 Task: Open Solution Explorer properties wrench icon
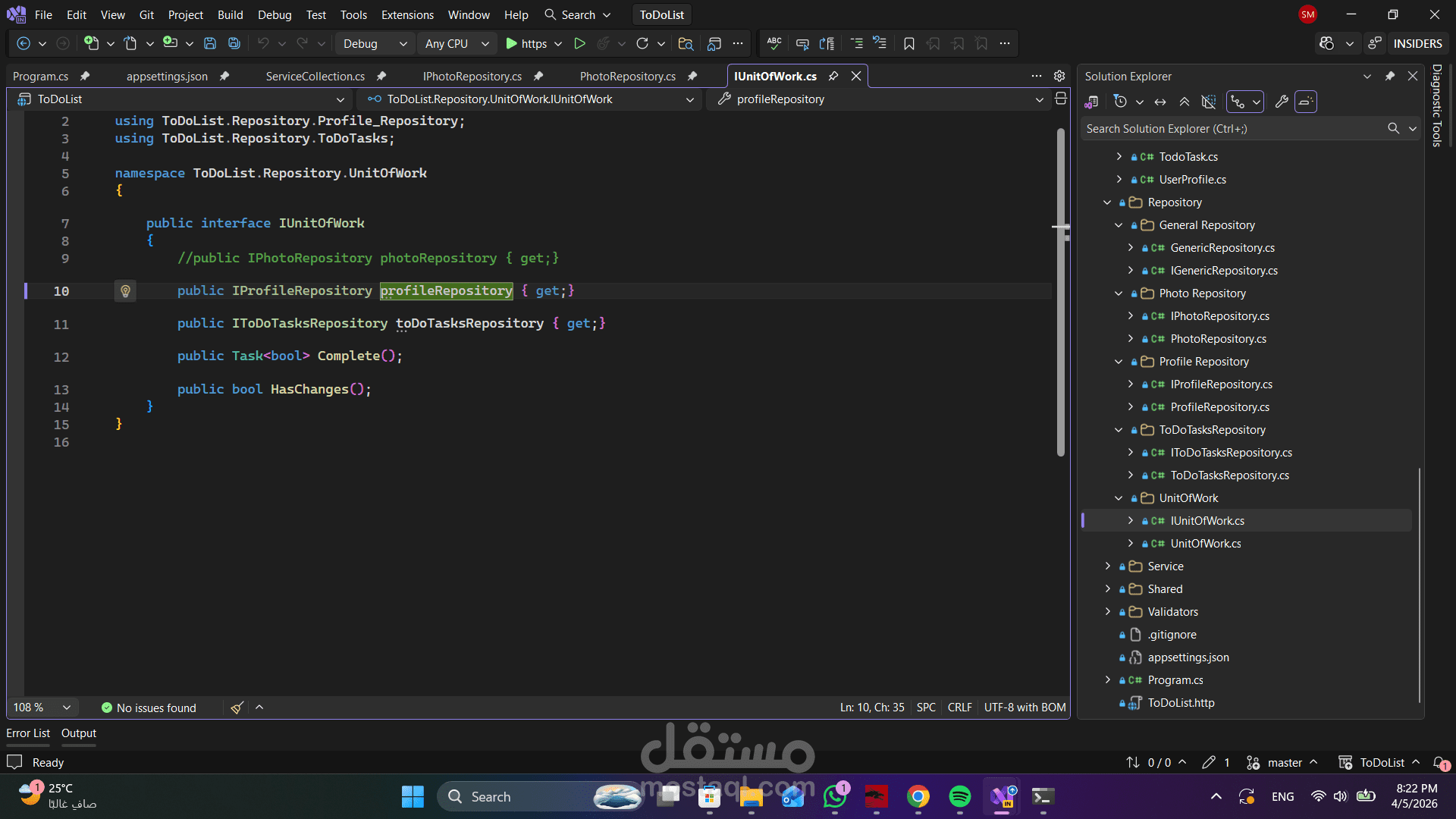[x=1282, y=102]
